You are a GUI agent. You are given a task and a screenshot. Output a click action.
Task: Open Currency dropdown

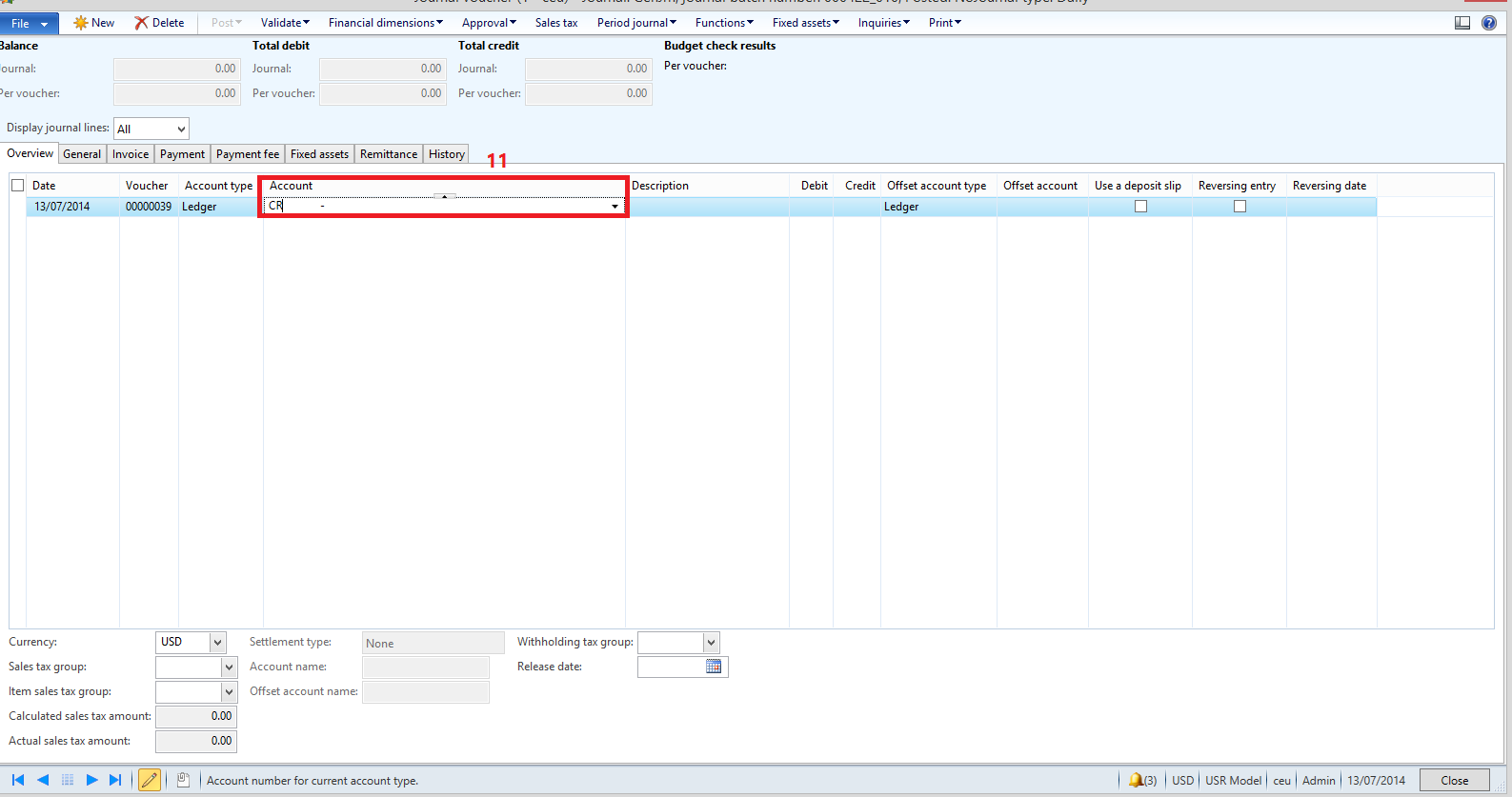point(218,643)
